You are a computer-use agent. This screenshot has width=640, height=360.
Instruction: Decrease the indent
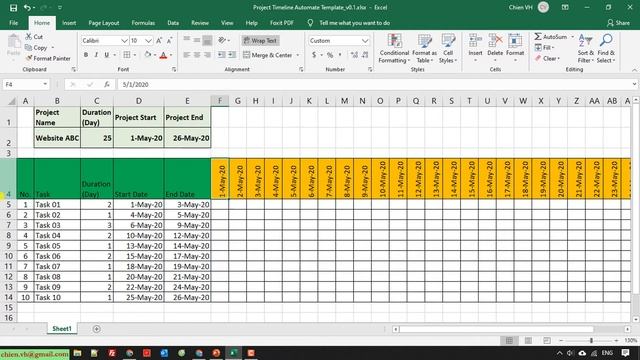point(222,55)
